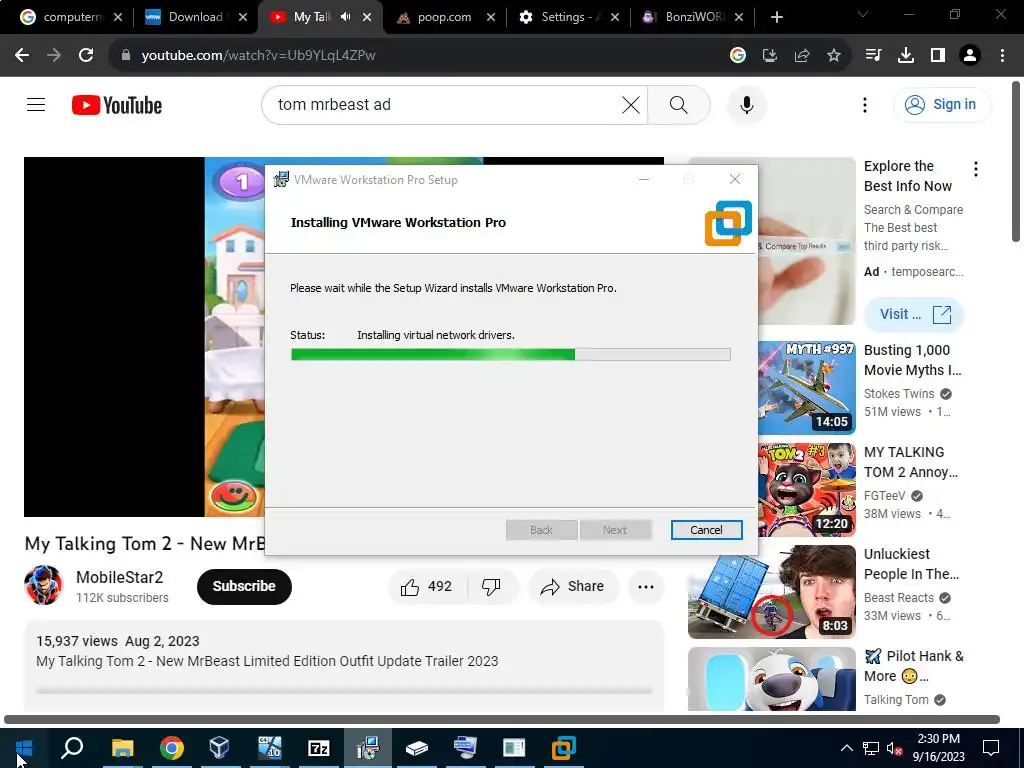This screenshot has height=768, width=1024.
Task: Open the Explore the Best Info Now ad title
Action: (908, 176)
